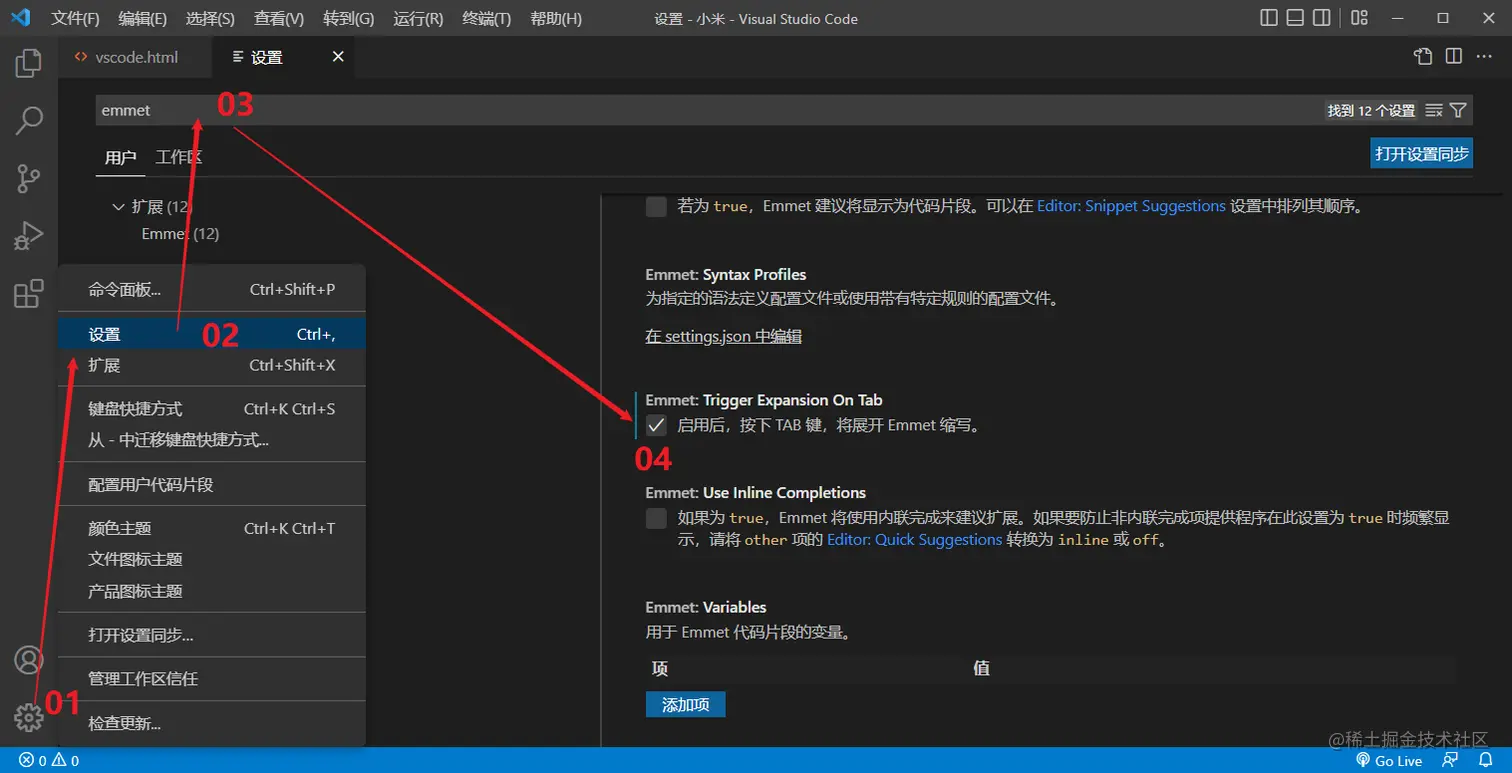The width and height of the screenshot is (1512, 773).
Task: Select the 工作区 settings scope tab
Action: (x=179, y=158)
